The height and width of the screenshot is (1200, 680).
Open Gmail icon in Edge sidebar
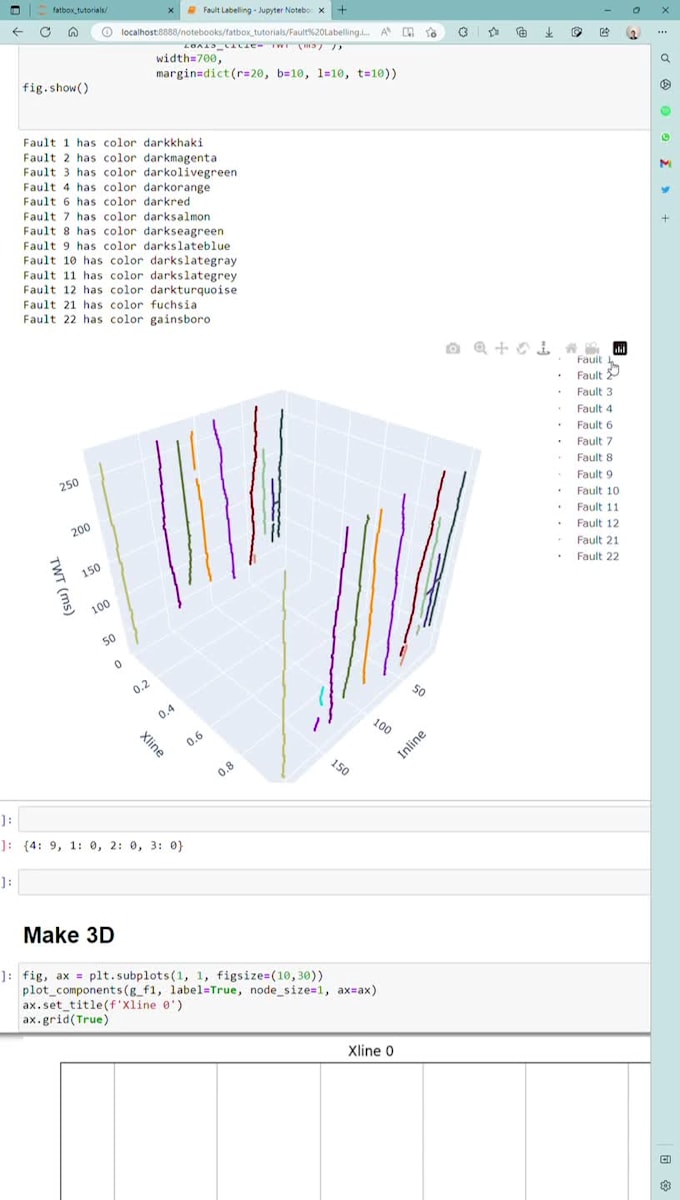point(666,162)
